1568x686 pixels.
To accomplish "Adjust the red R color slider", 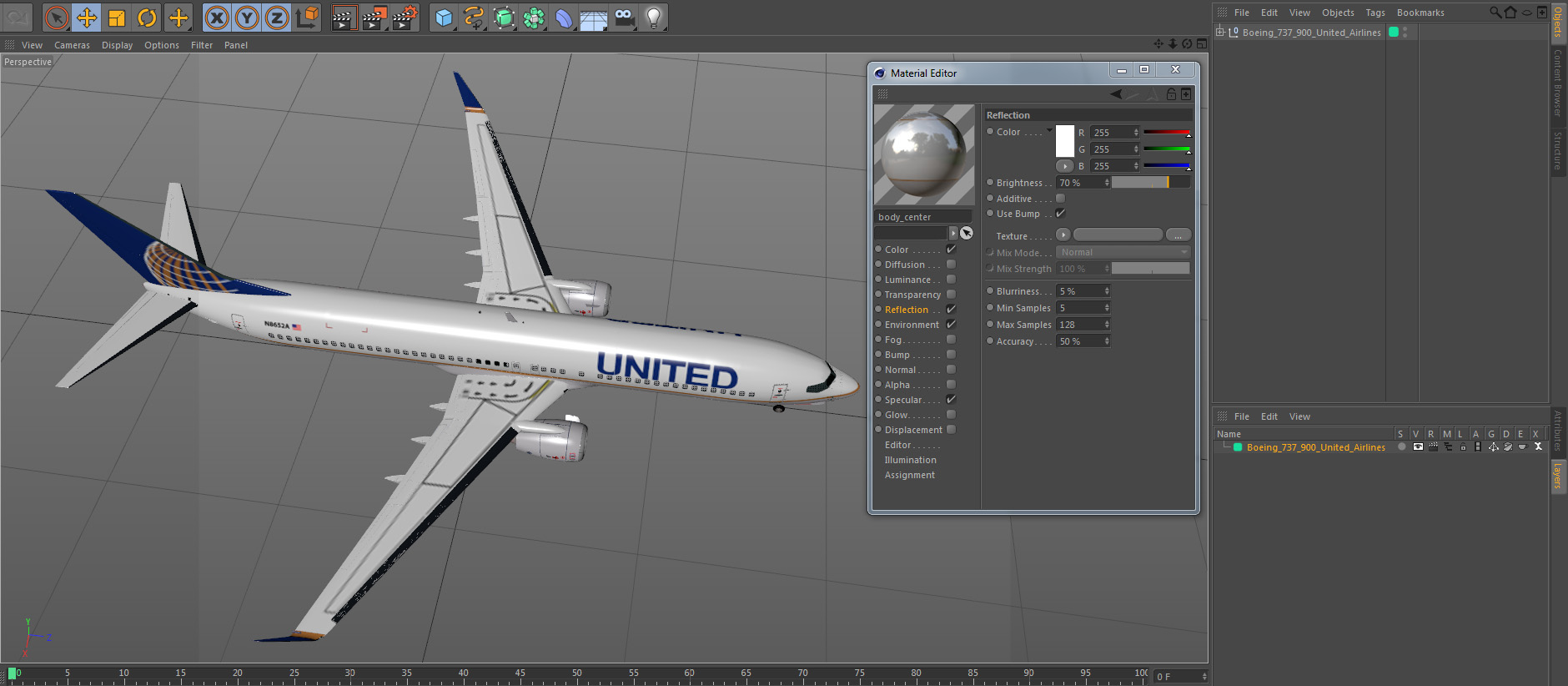I will pyautogui.click(x=1167, y=133).
